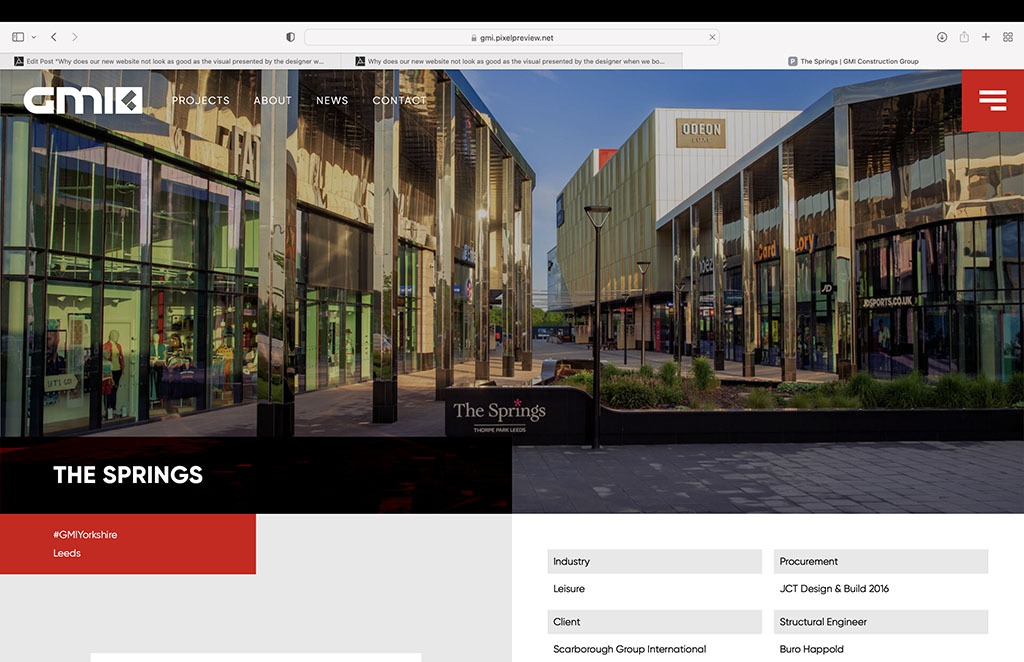
Task: Click the "Industry" header label
Action: 571,561
